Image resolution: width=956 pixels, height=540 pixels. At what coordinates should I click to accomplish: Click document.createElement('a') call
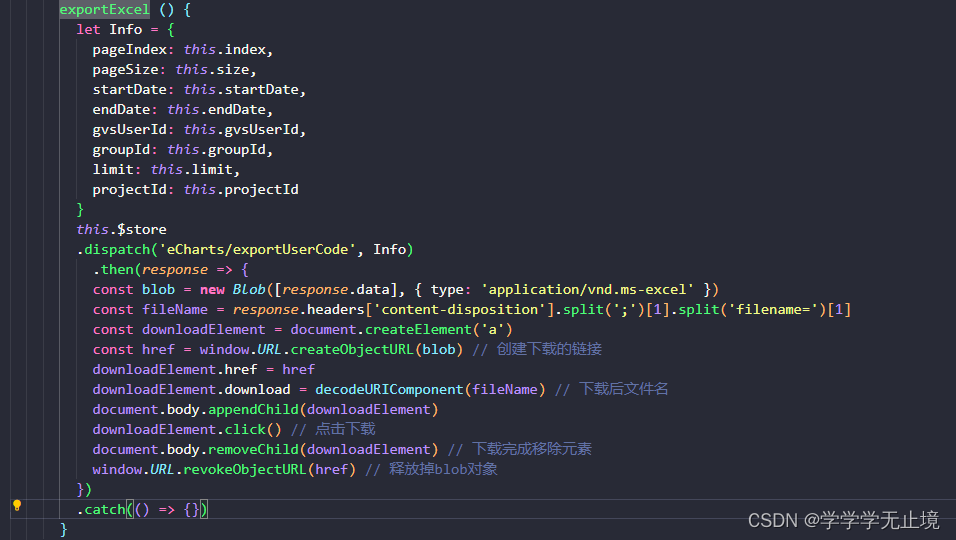click(401, 330)
